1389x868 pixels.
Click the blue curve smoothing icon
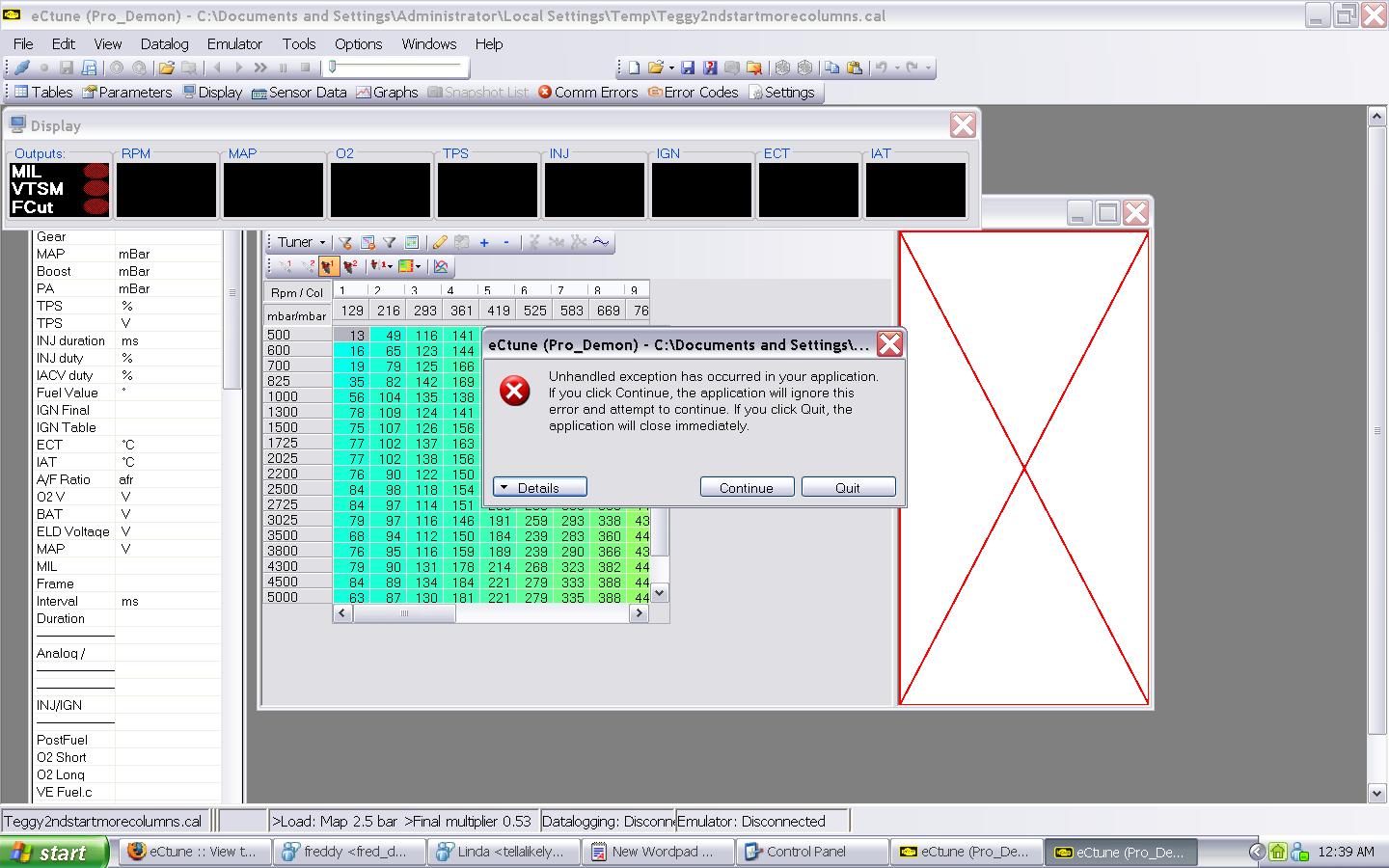pos(601,242)
